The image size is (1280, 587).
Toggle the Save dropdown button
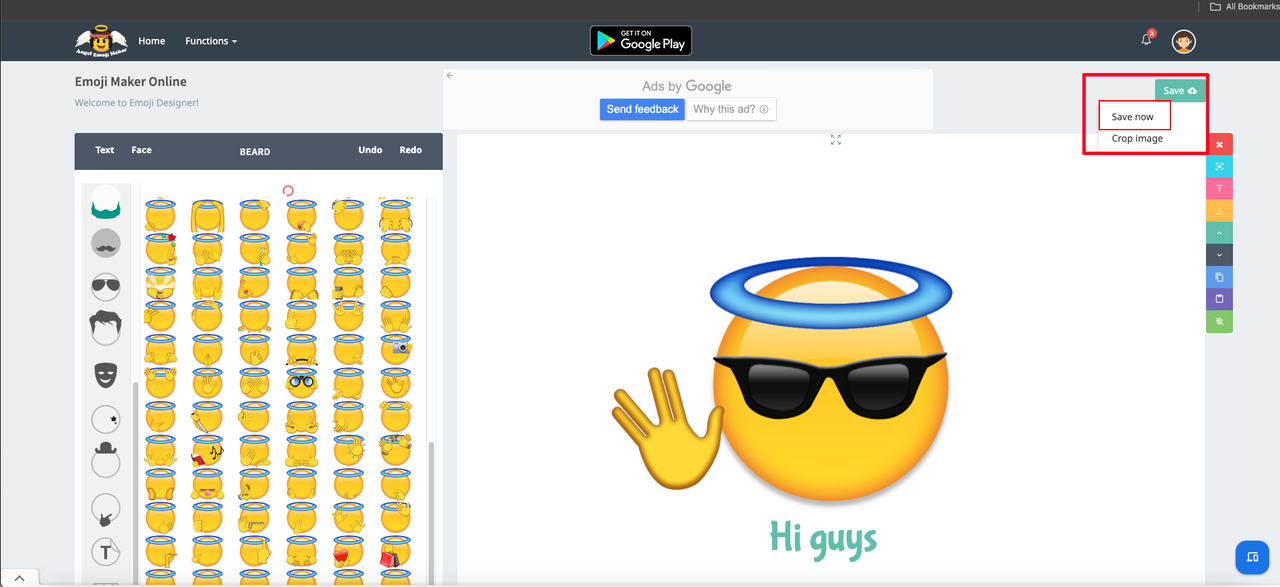tap(1180, 91)
